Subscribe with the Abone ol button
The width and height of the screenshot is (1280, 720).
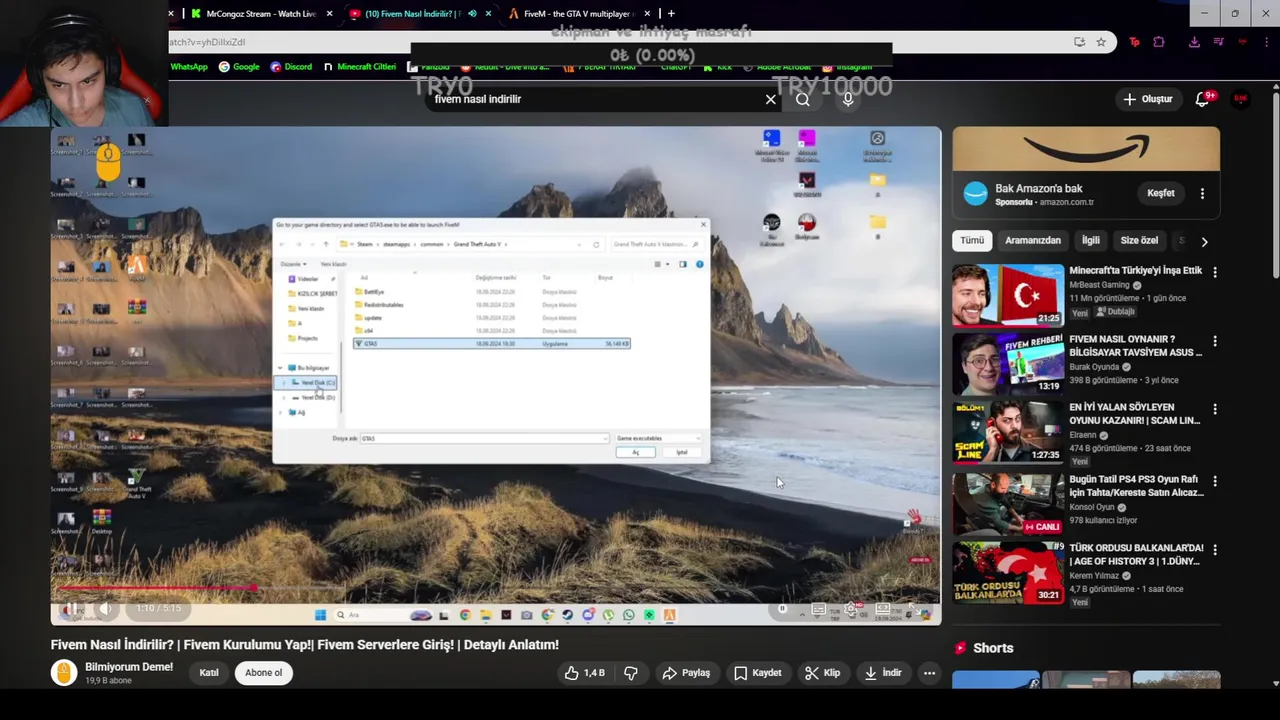click(264, 673)
